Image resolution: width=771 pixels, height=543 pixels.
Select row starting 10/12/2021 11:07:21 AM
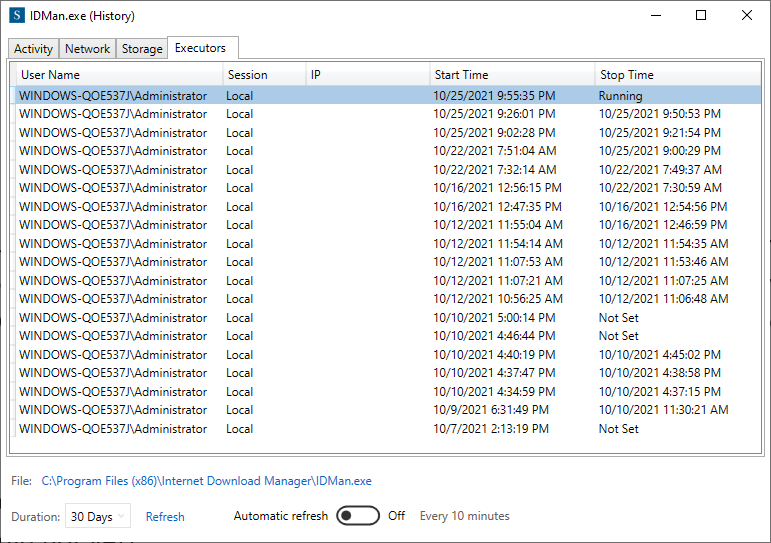point(387,280)
